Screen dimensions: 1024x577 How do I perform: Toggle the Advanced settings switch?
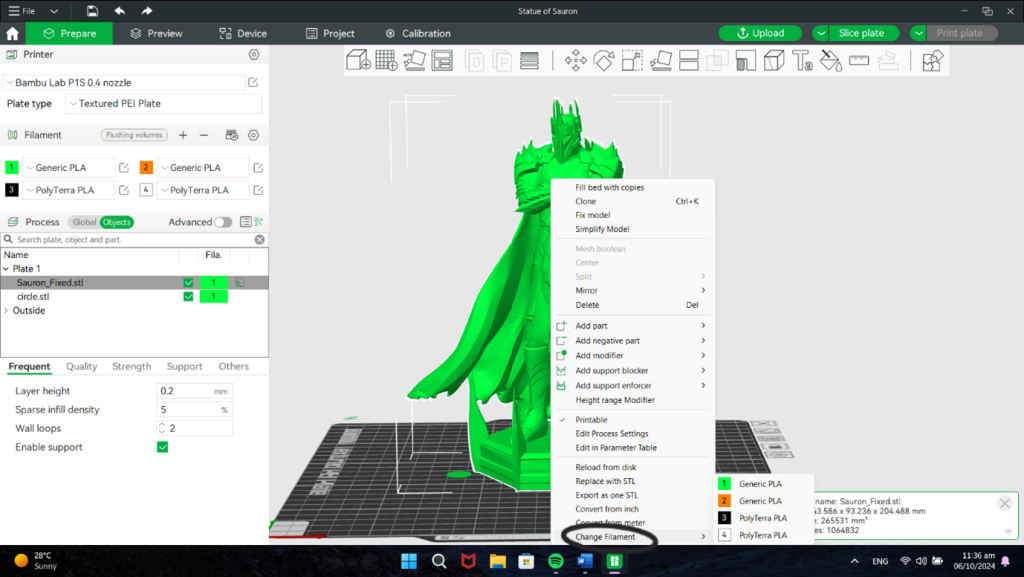tap(222, 222)
